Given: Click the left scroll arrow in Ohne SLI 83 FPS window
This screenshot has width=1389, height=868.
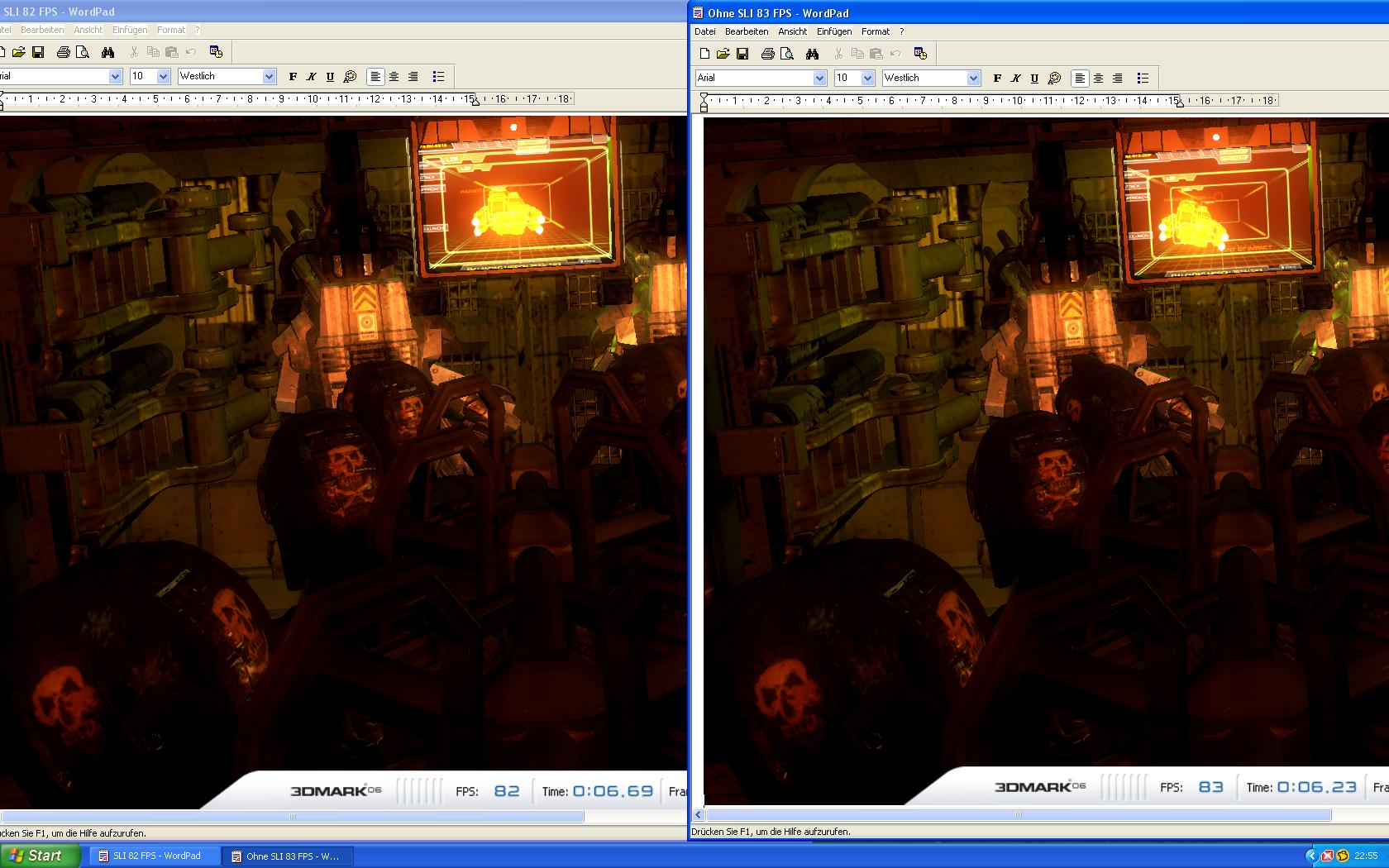Looking at the screenshot, I should [x=699, y=815].
